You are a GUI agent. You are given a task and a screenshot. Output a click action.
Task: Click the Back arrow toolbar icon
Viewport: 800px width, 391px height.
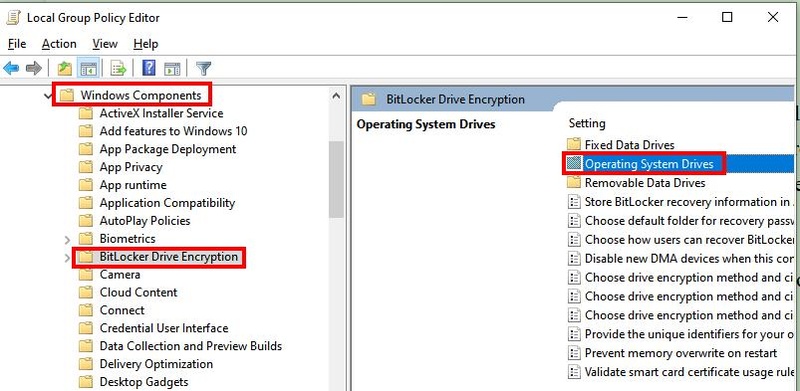pos(11,68)
